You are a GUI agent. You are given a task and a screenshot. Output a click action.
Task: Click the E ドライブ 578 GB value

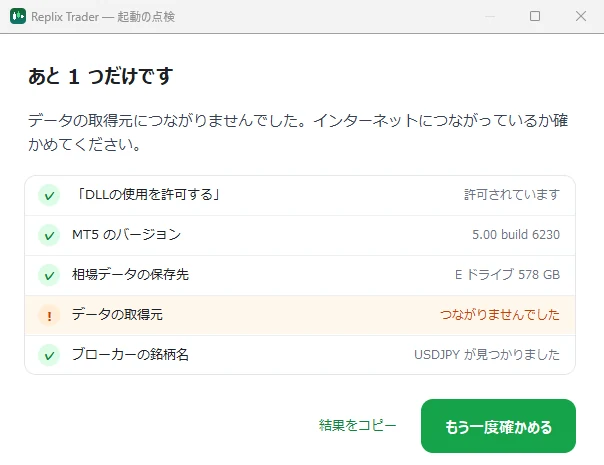click(x=507, y=275)
